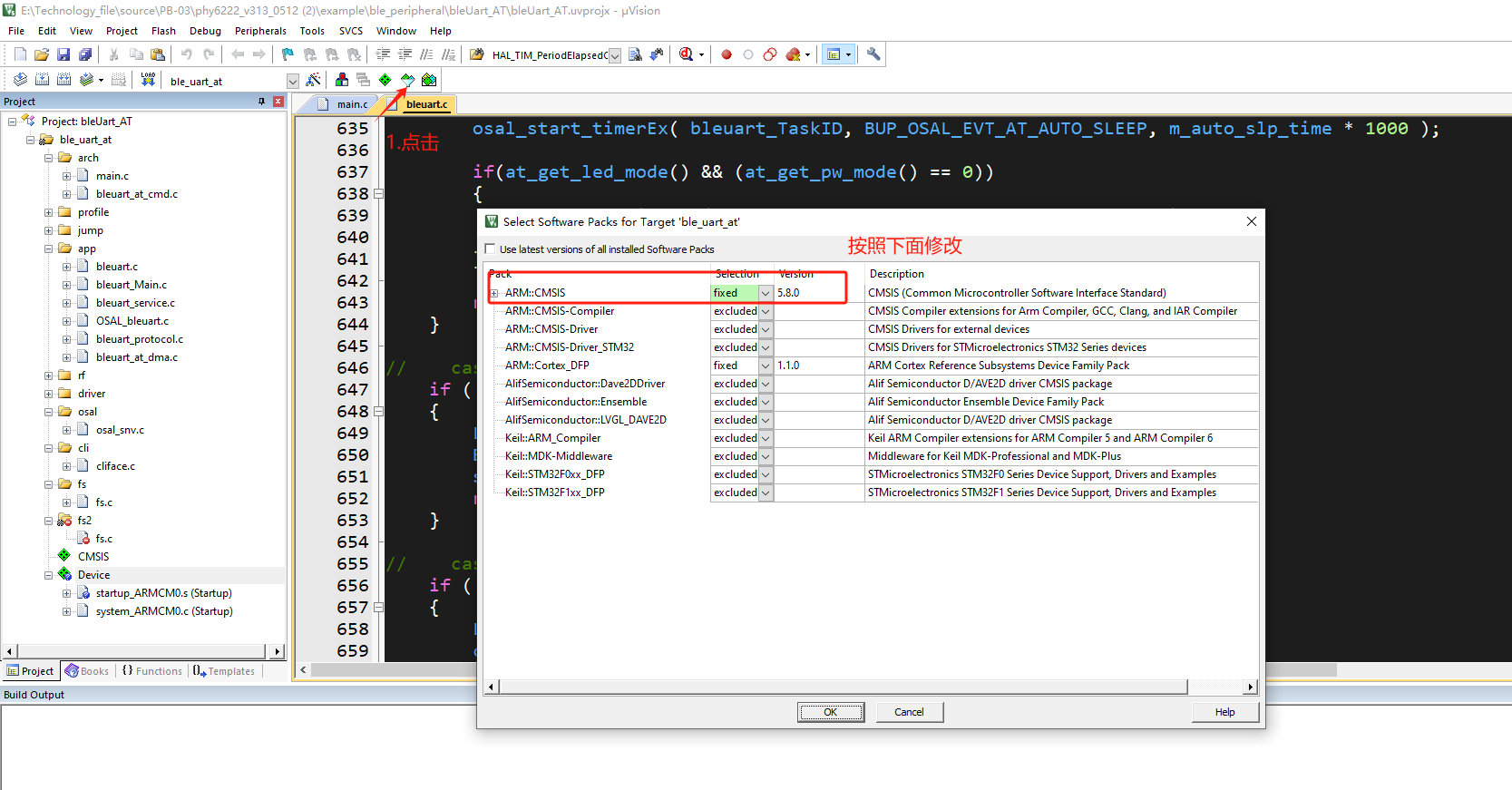
Task: Translate the current file with the toolbar icon
Action: [x=20, y=80]
